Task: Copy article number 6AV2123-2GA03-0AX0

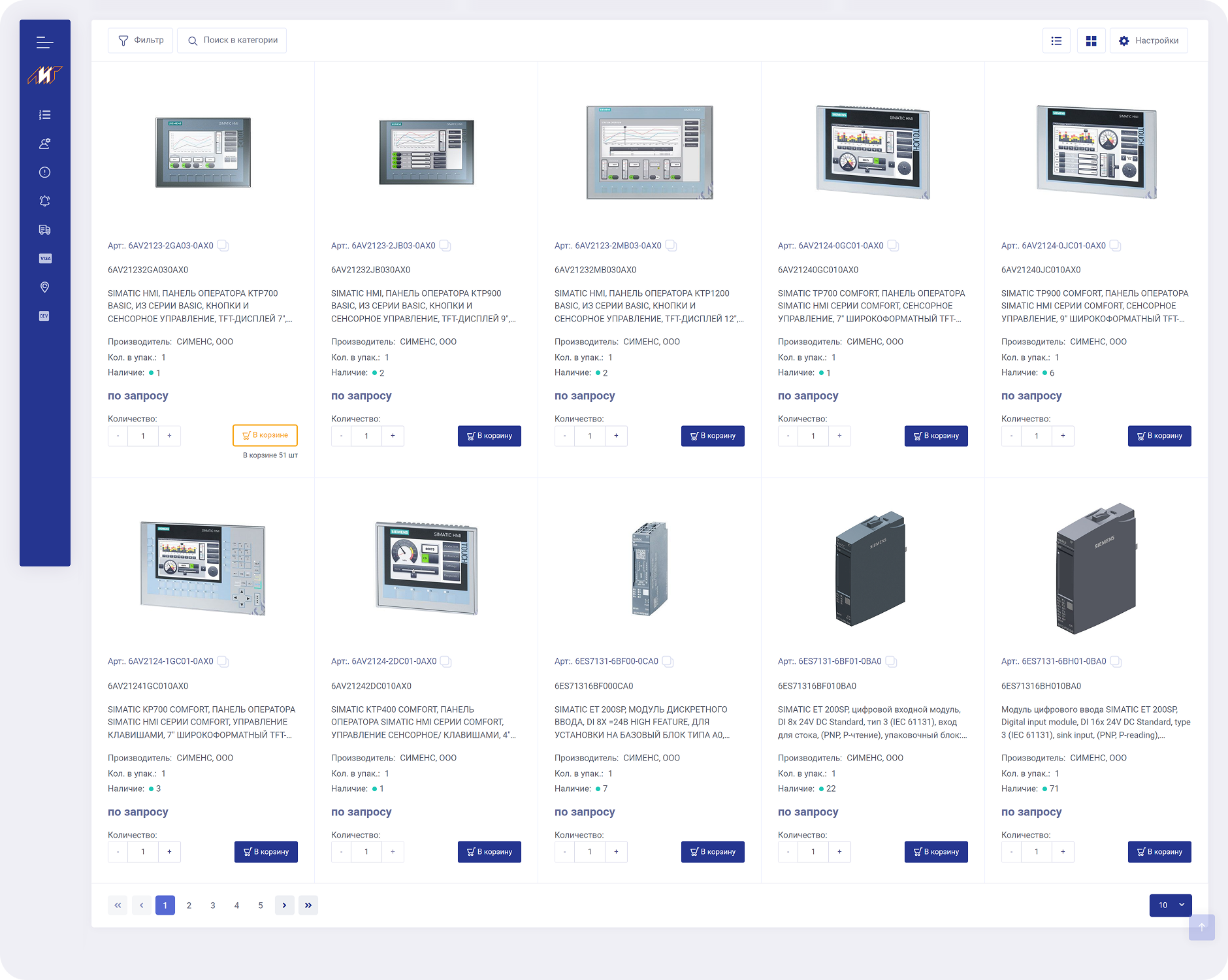Action: click(x=223, y=246)
